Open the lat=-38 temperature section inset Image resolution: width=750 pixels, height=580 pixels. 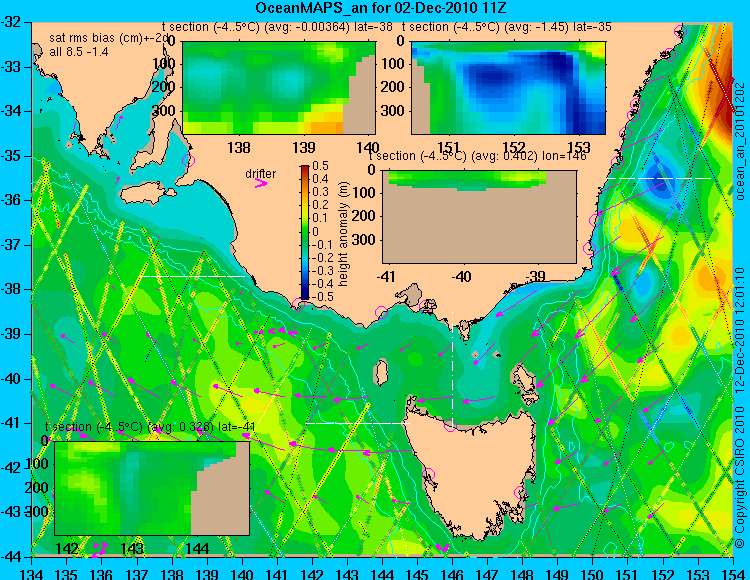(279, 88)
